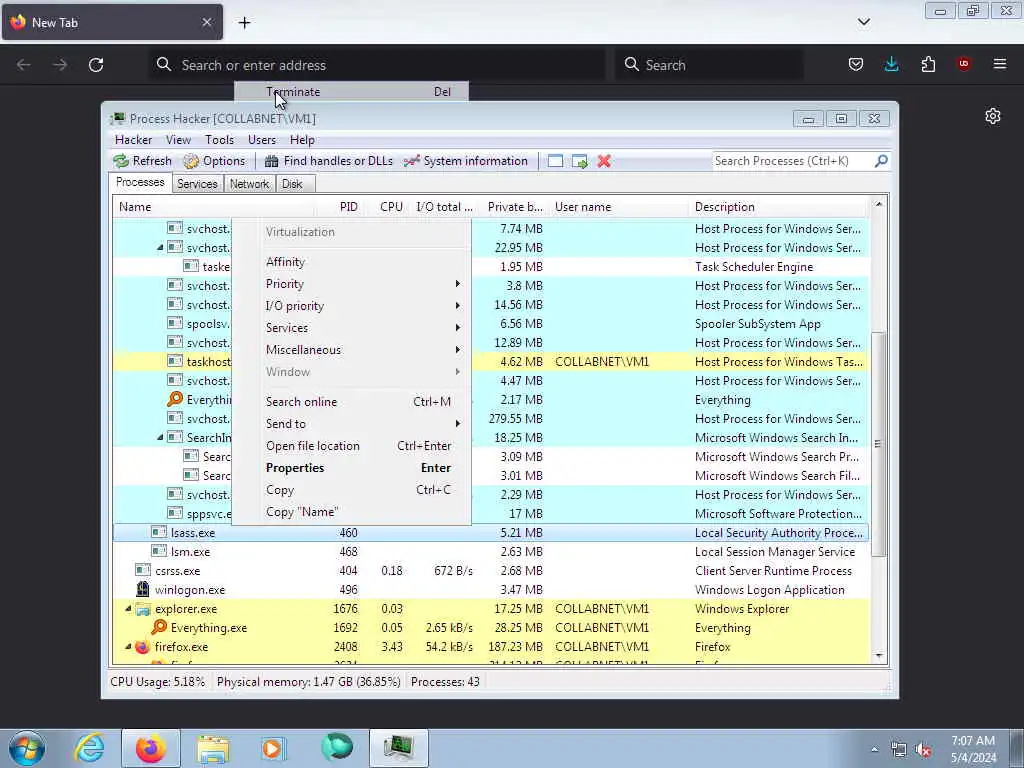
Task: Switch to the Services tab
Action: (197, 184)
